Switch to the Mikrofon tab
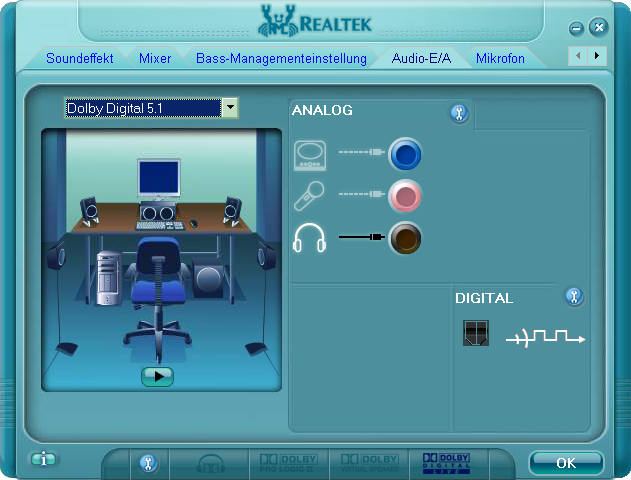The image size is (631, 480). click(x=500, y=58)
